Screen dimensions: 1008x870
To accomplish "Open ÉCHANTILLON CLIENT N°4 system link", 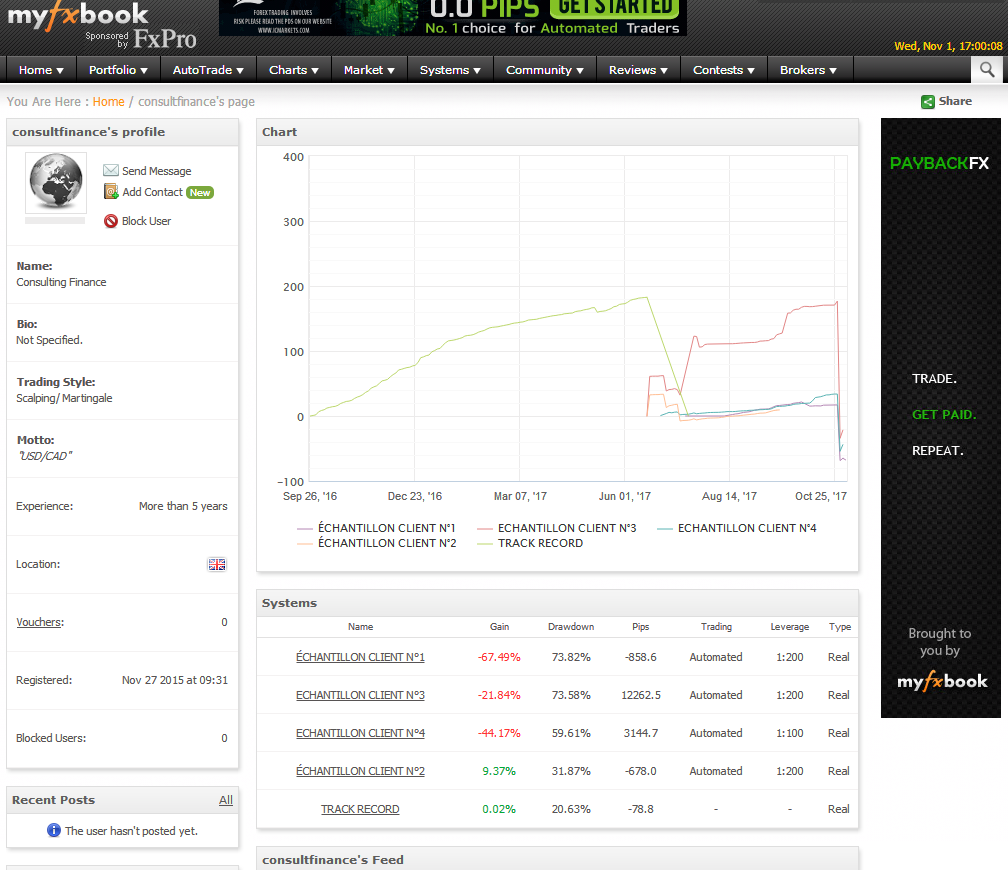I will [x=360, y=733].
